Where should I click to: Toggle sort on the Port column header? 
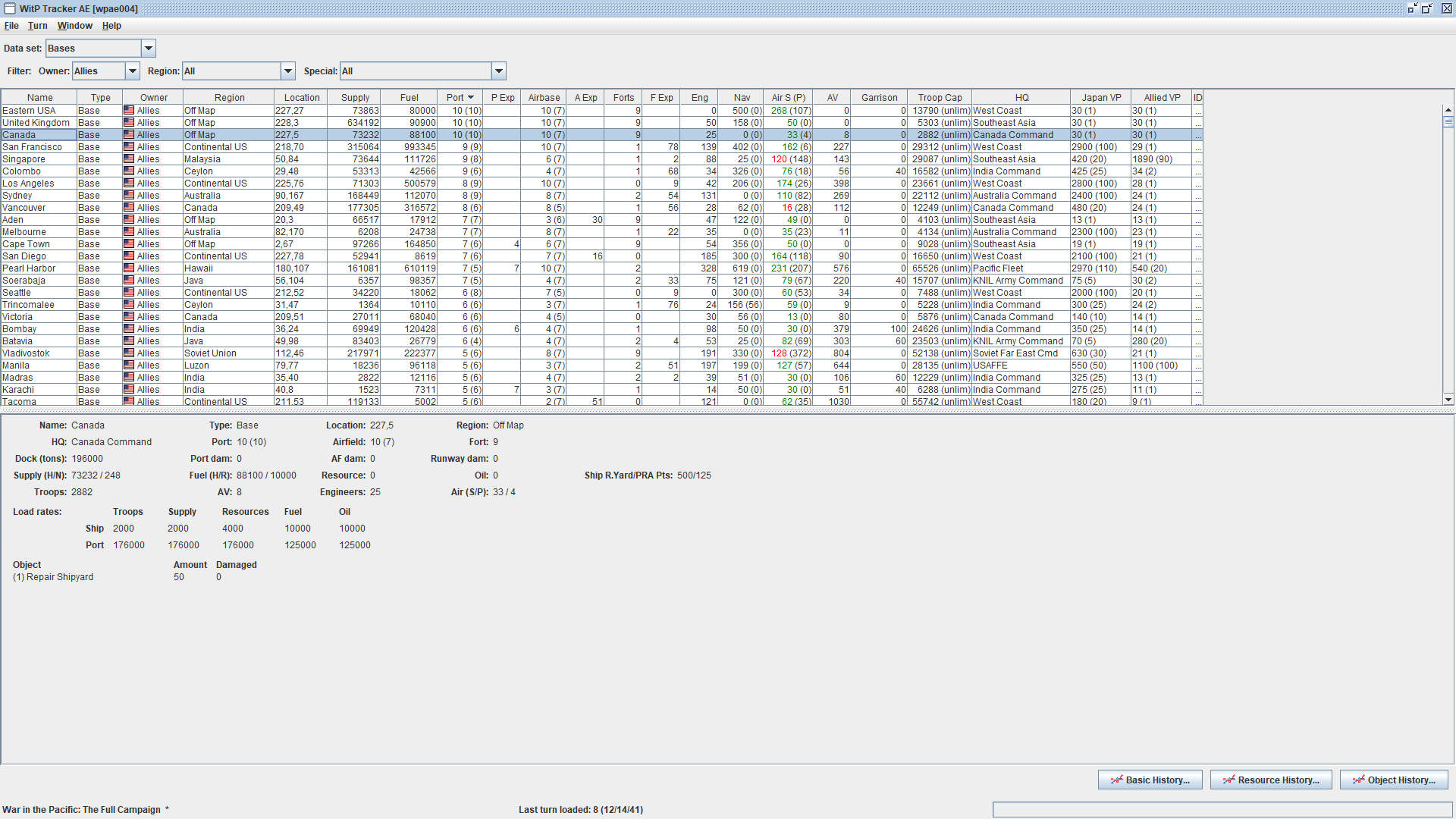[460, 98]
